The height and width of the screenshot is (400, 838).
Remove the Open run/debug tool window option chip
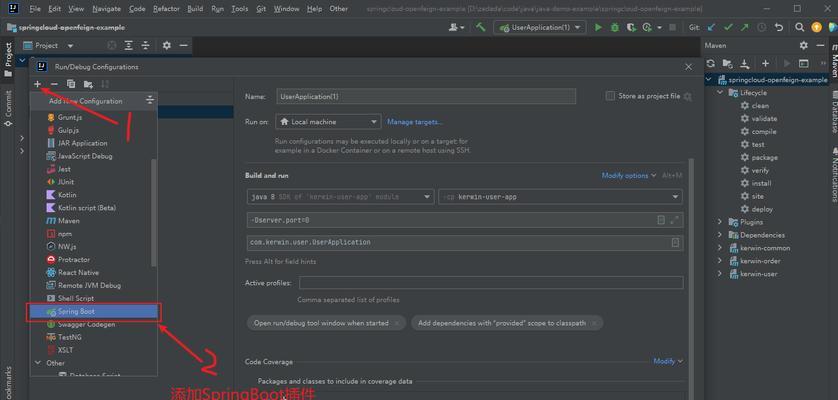397,324
